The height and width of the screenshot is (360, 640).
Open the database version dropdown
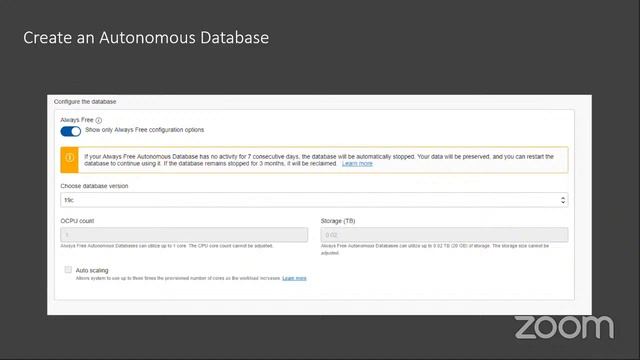tap(314, 200)
